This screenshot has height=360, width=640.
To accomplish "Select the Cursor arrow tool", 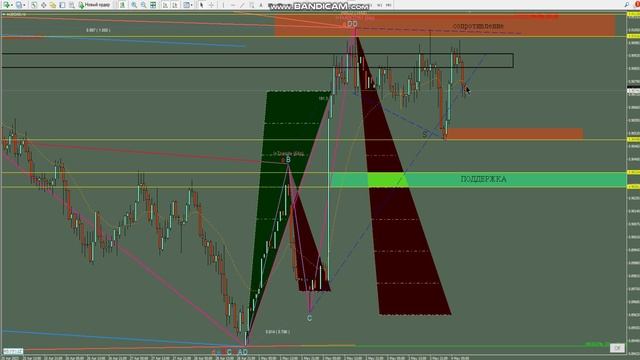I will tap(201, 5).
